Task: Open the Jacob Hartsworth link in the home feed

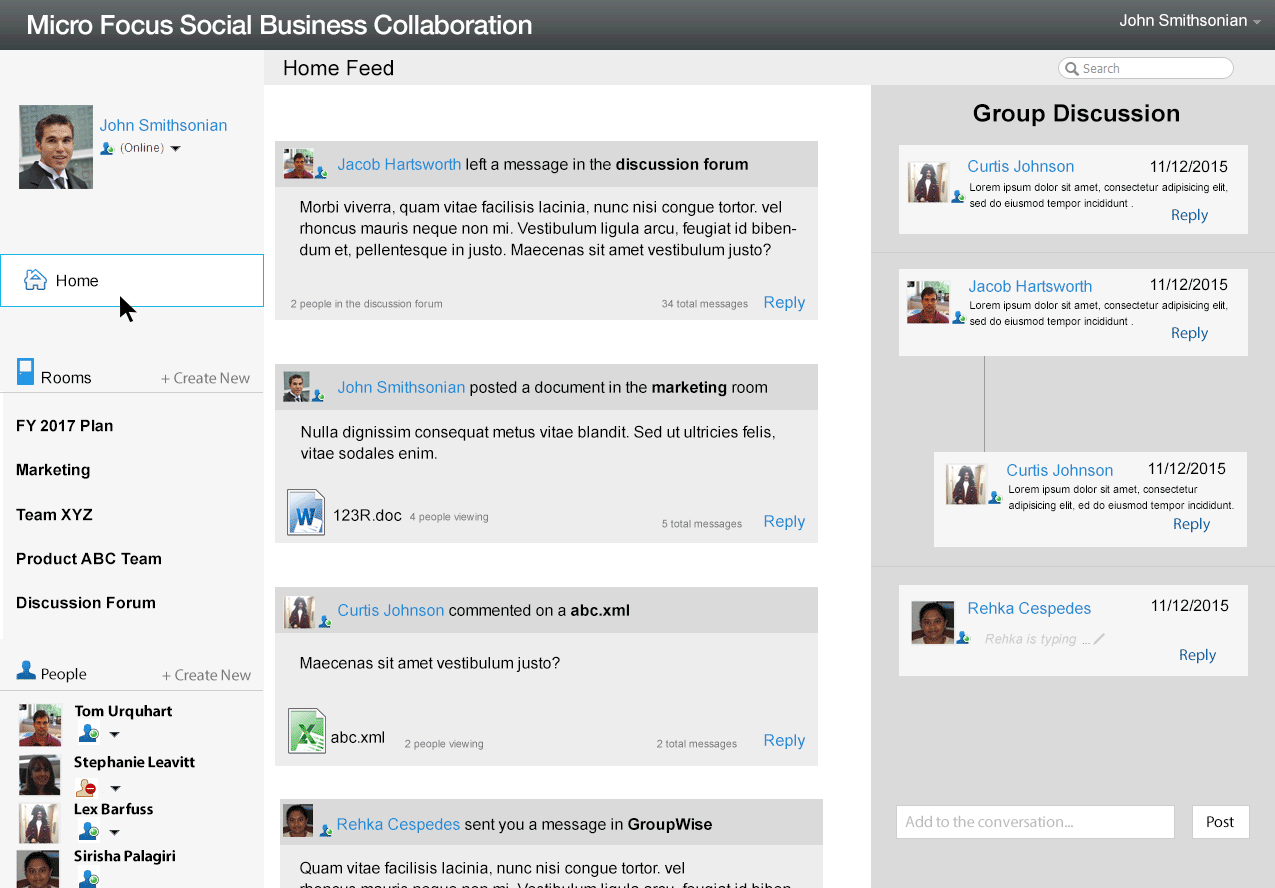Action: (x=399, y=165)
